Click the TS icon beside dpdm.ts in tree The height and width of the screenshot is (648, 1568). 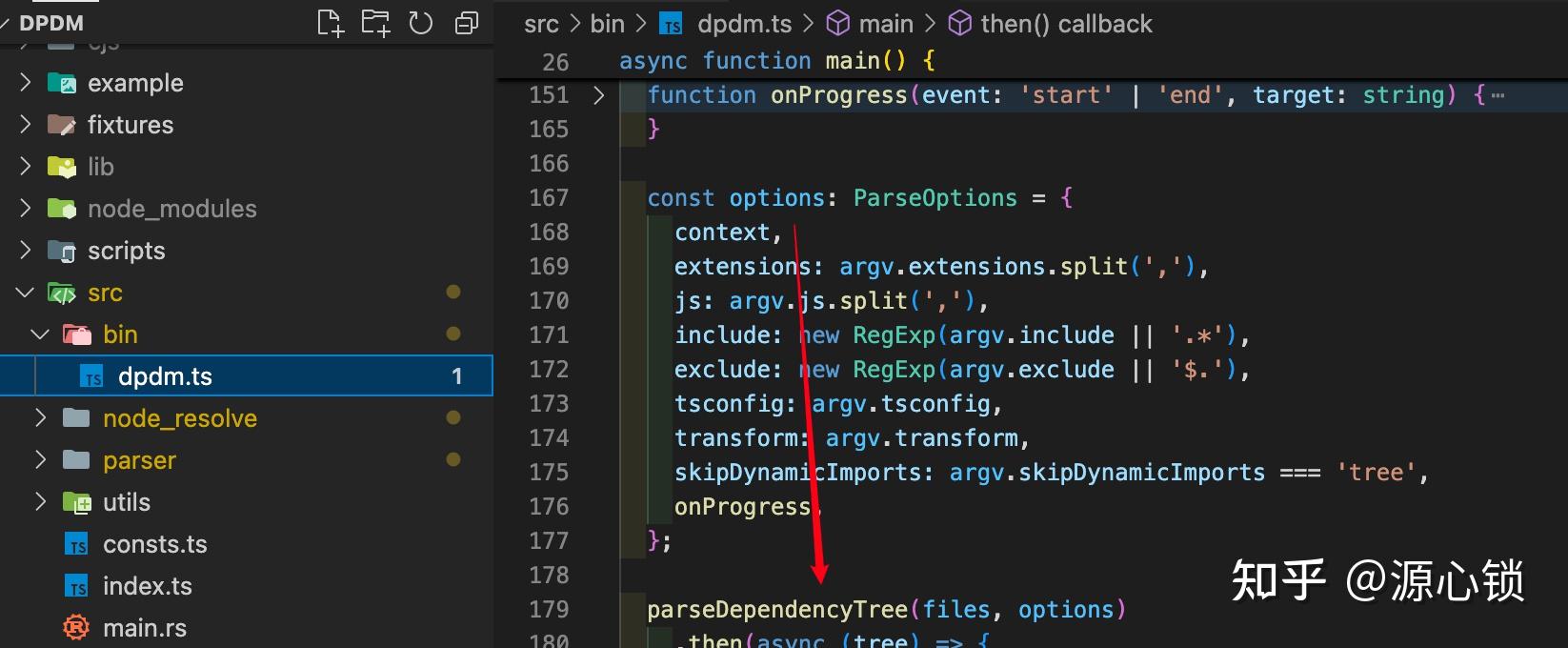[x=92, y=376]
